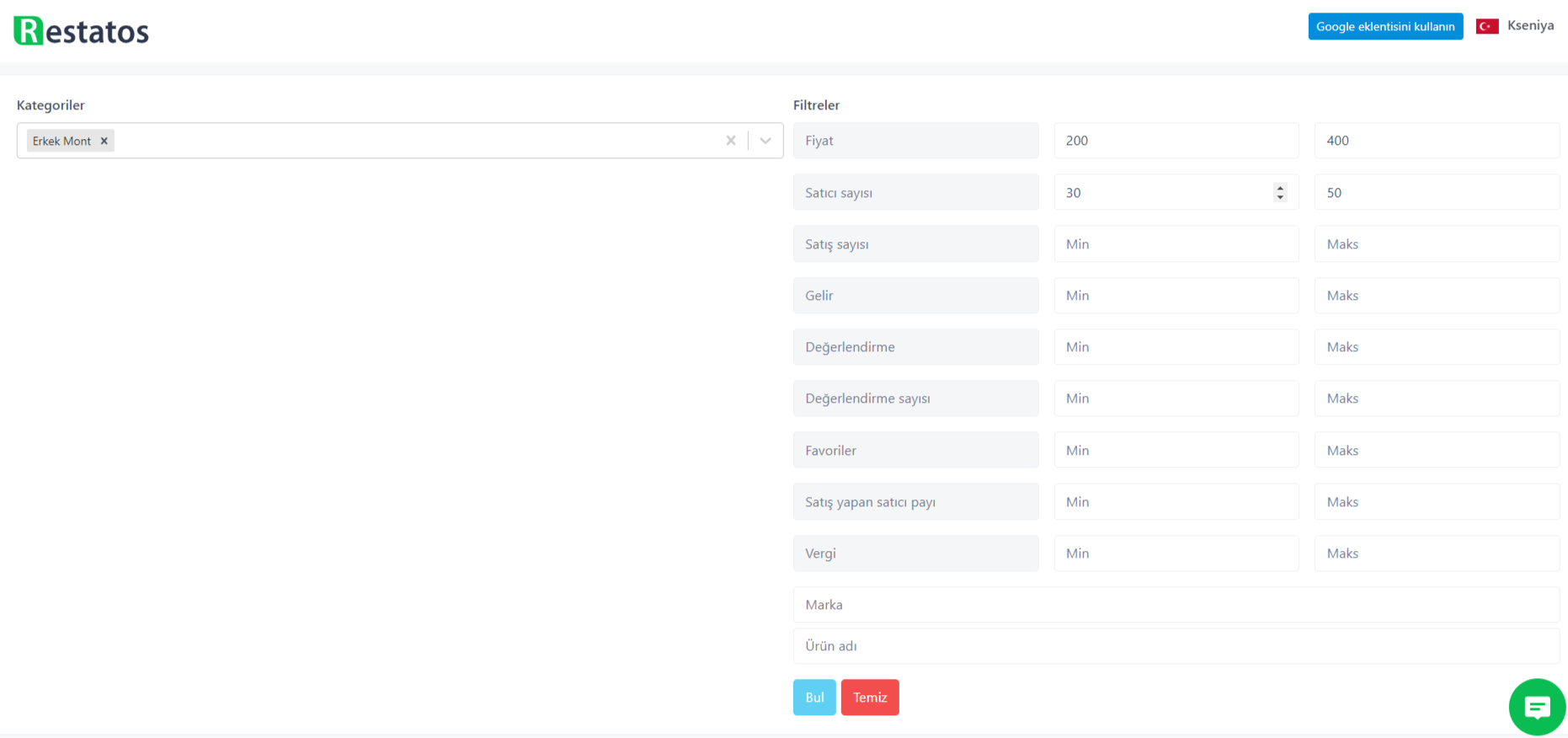Image resolution: width=1568 pixels, height=738 pixels.
Task: Click the Satış yapan satıcı payı Min field
Action: (x=1176, y=502)
